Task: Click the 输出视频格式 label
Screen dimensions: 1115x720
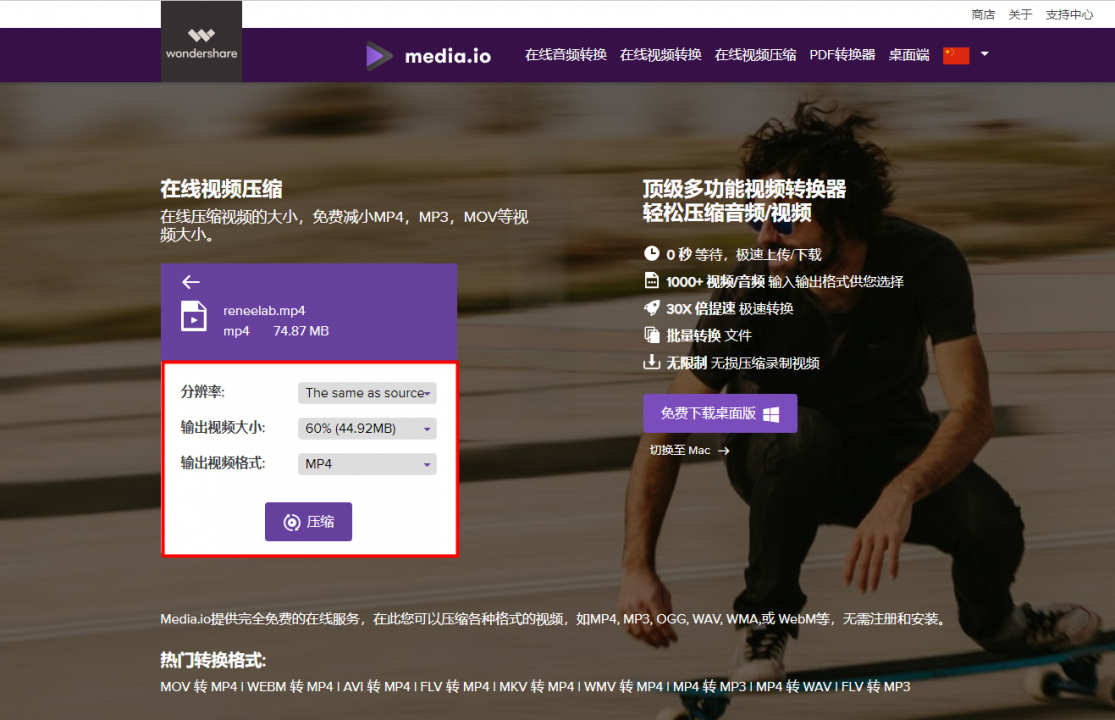Action: pos(223,463)
